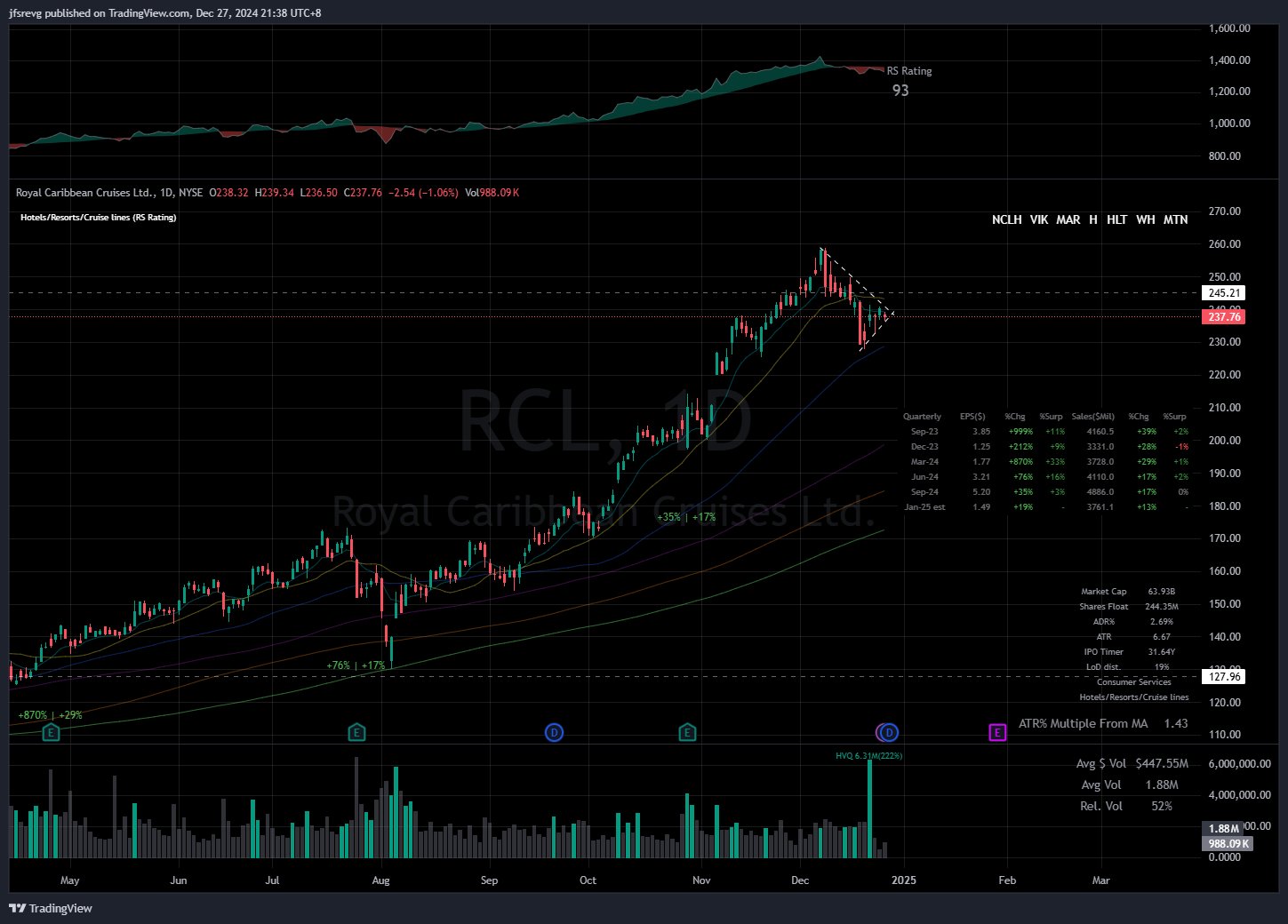The height and width of the screenshot is (924, 1288).
Task: Click the 'LoD dist.' value 19%
Action: (x=1162, y=667)
